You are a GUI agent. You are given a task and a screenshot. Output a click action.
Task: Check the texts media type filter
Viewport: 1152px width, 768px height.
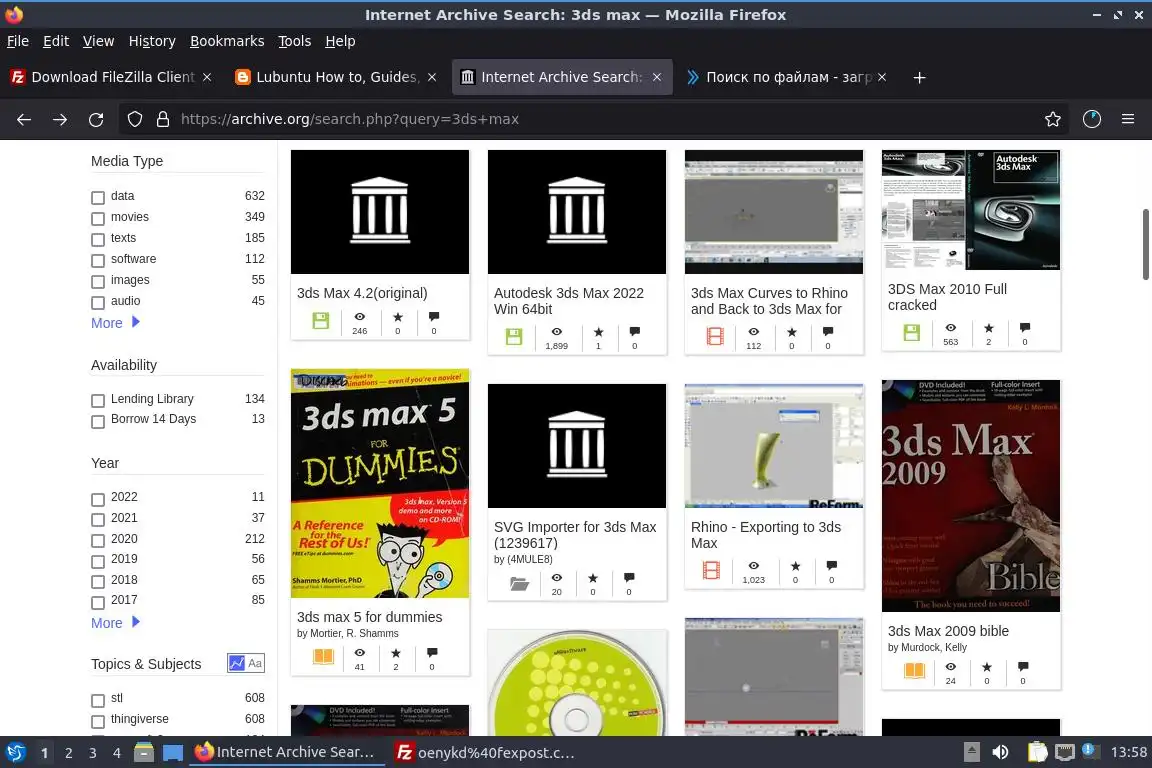98,240
